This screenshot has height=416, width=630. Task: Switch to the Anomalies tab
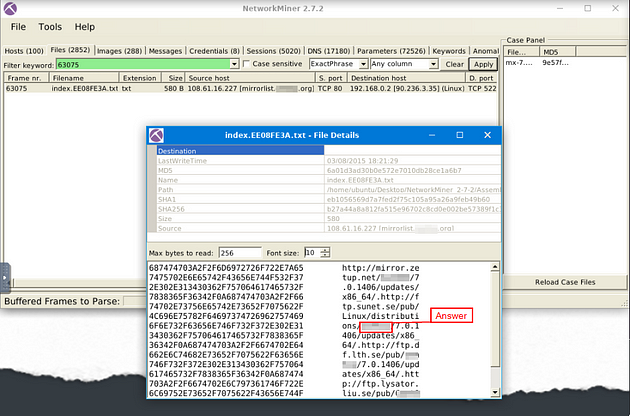[x=485, y=51]
